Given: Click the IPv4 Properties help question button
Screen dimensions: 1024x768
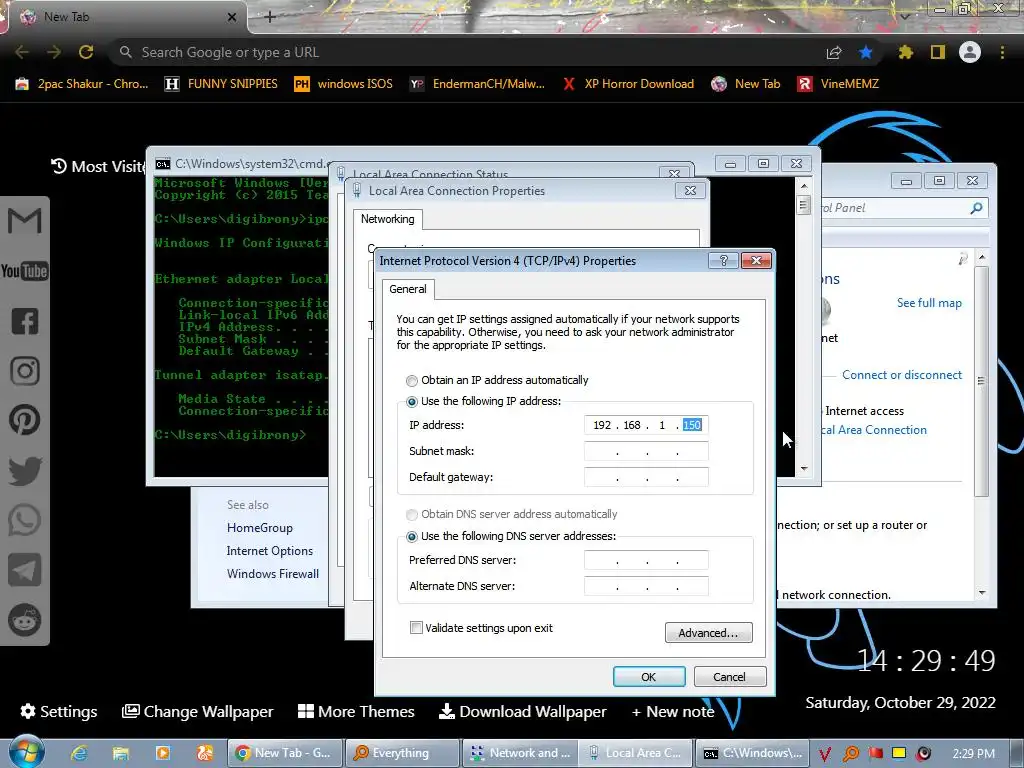Looking at the screenshot, I should (724, 261).
